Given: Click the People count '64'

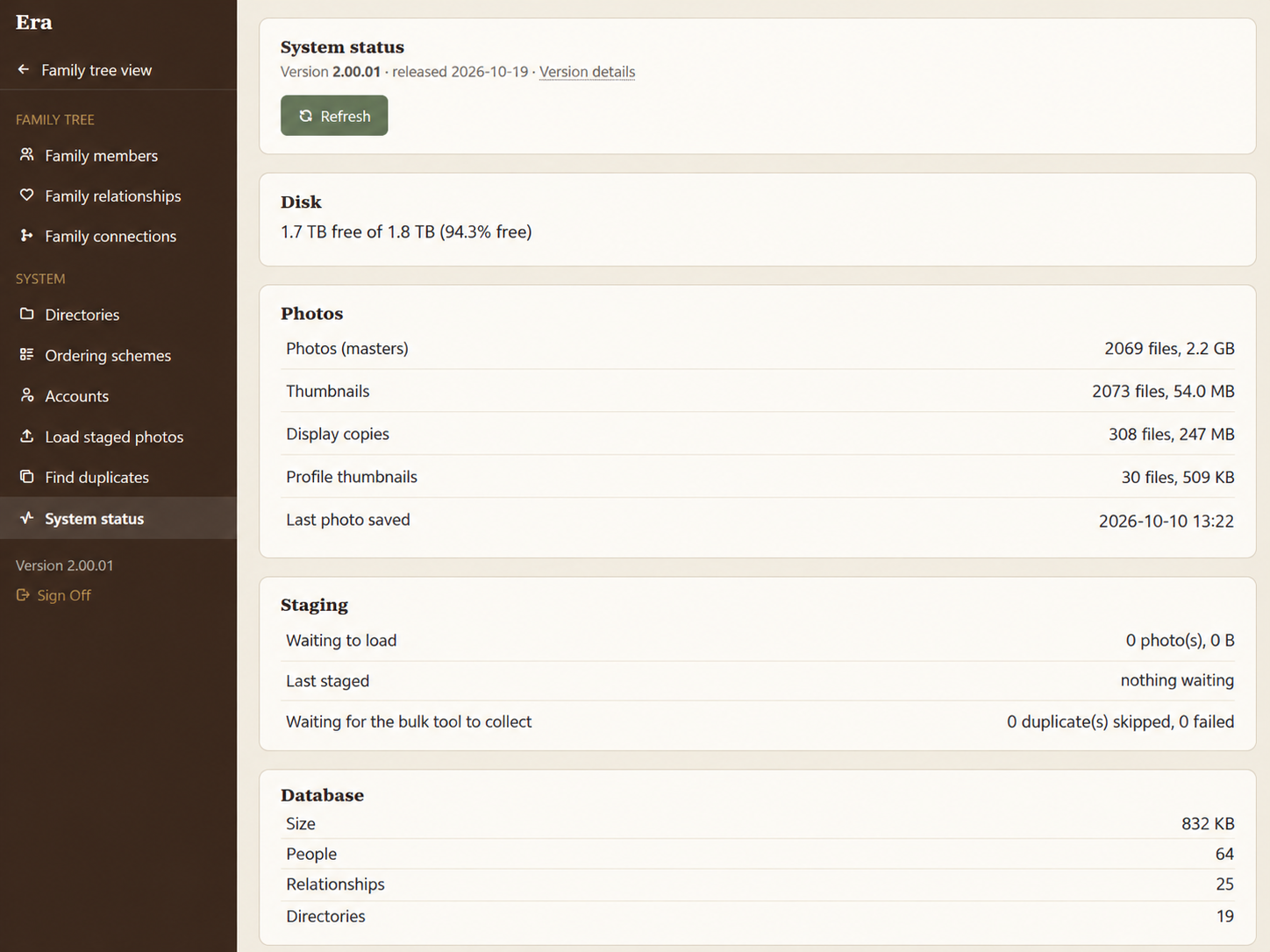Looking at the screenshot, I should point(1224,854).
